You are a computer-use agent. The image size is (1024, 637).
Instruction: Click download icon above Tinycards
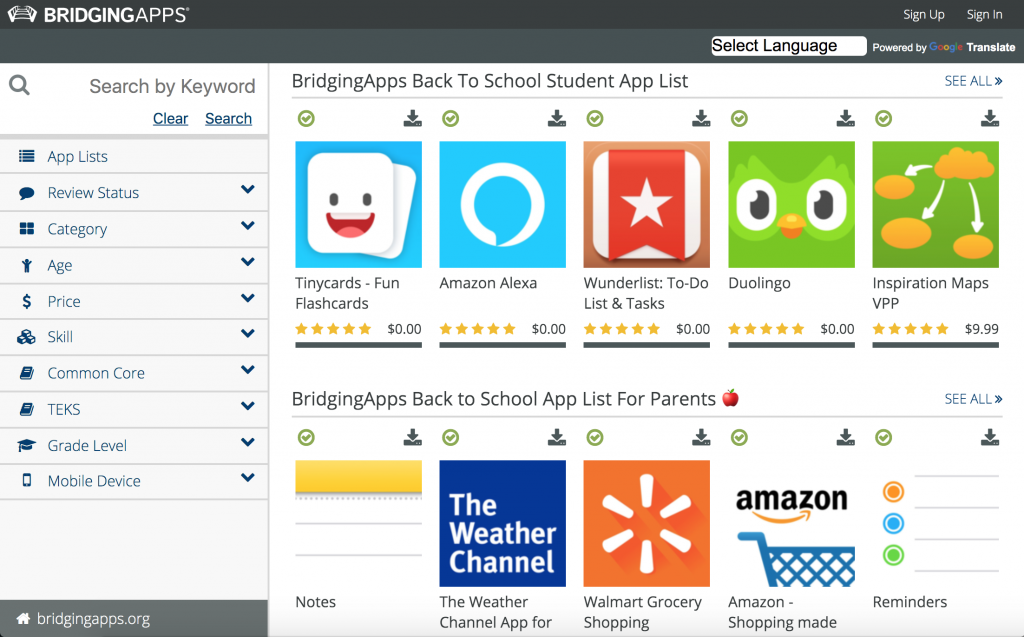pyautogui.click(x=413, y=118)
